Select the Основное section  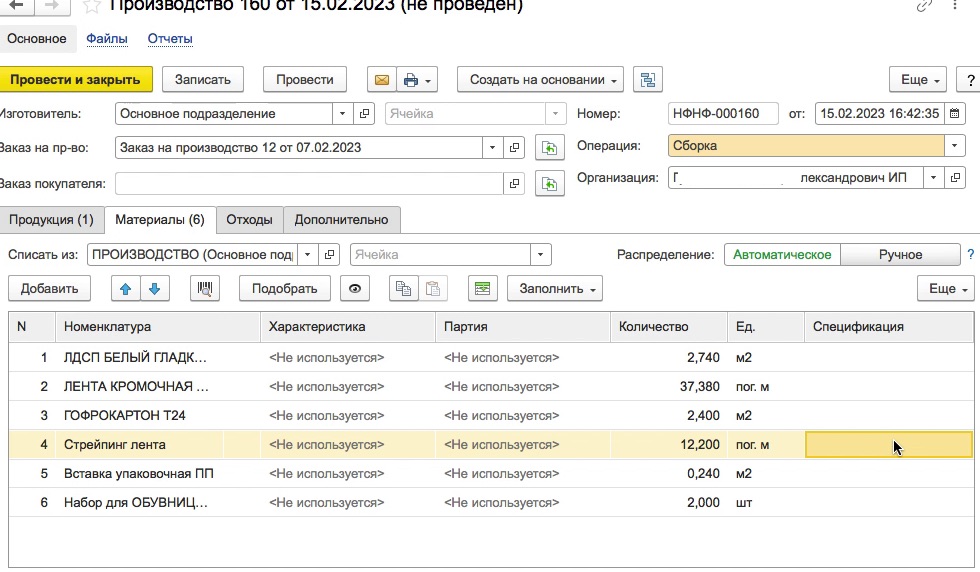pyautogui.click(x=37, y=39)
